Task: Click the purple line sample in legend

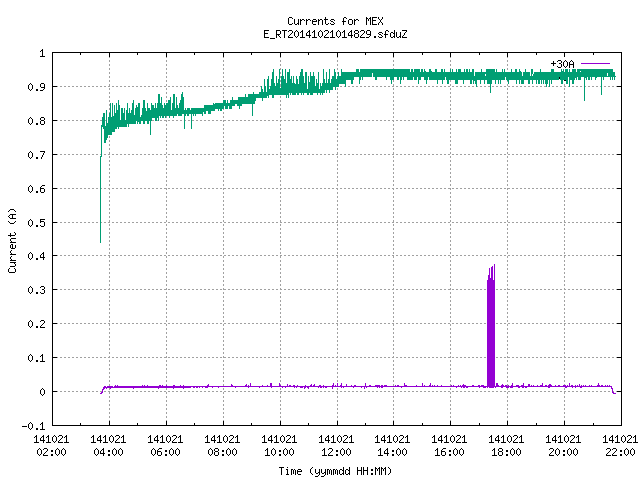Action: [x=595, y=64]
